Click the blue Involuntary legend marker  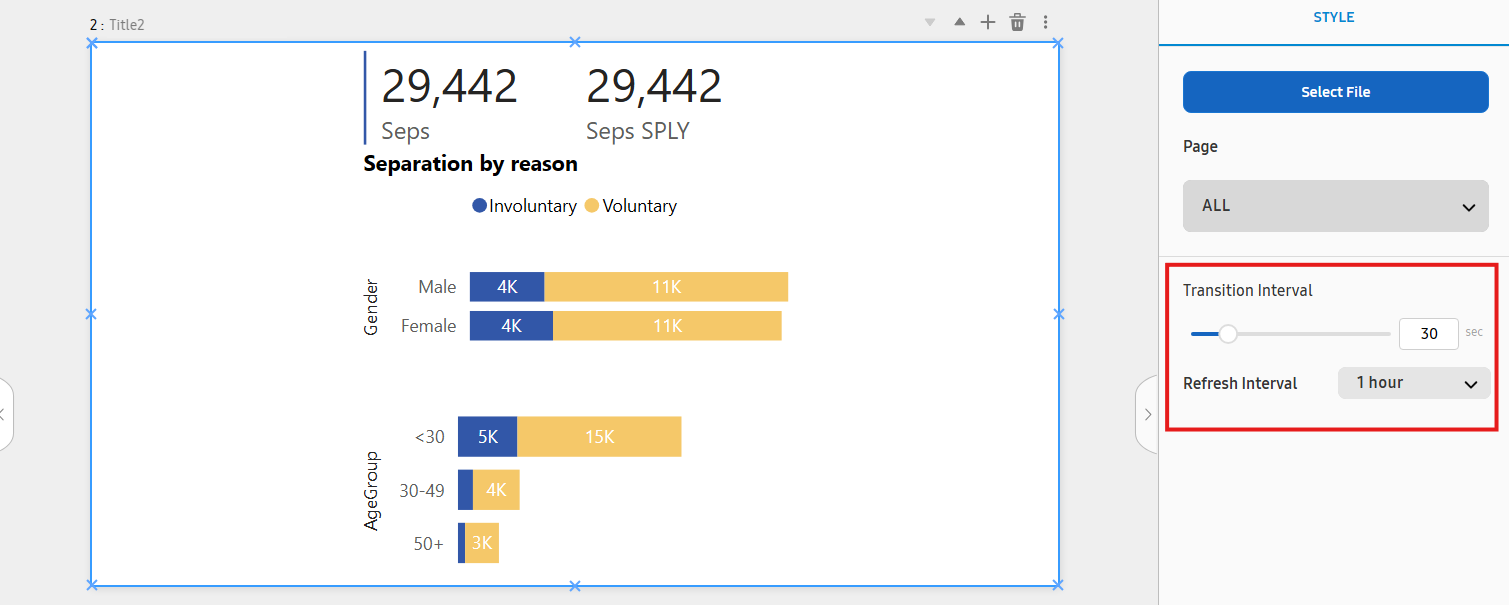(x=479, y=206)
